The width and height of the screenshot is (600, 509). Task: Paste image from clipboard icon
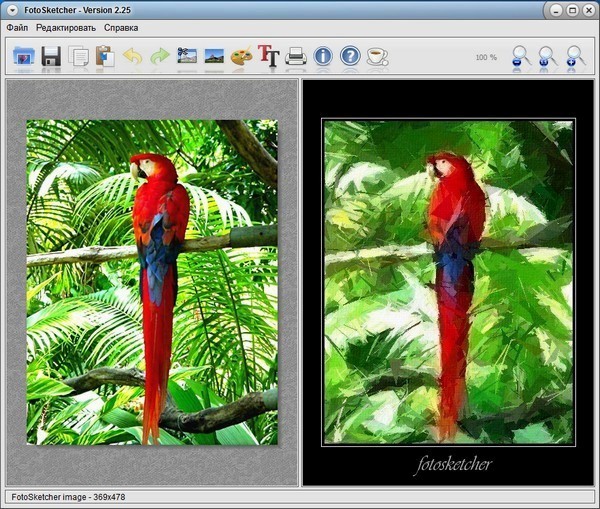105,57
